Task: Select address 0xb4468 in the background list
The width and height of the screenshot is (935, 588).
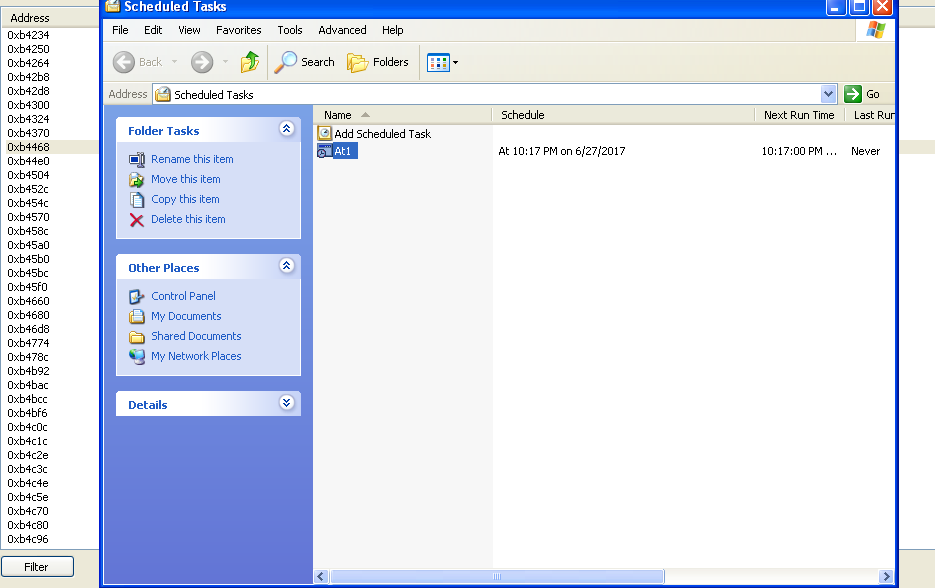Action: (29, 147)
